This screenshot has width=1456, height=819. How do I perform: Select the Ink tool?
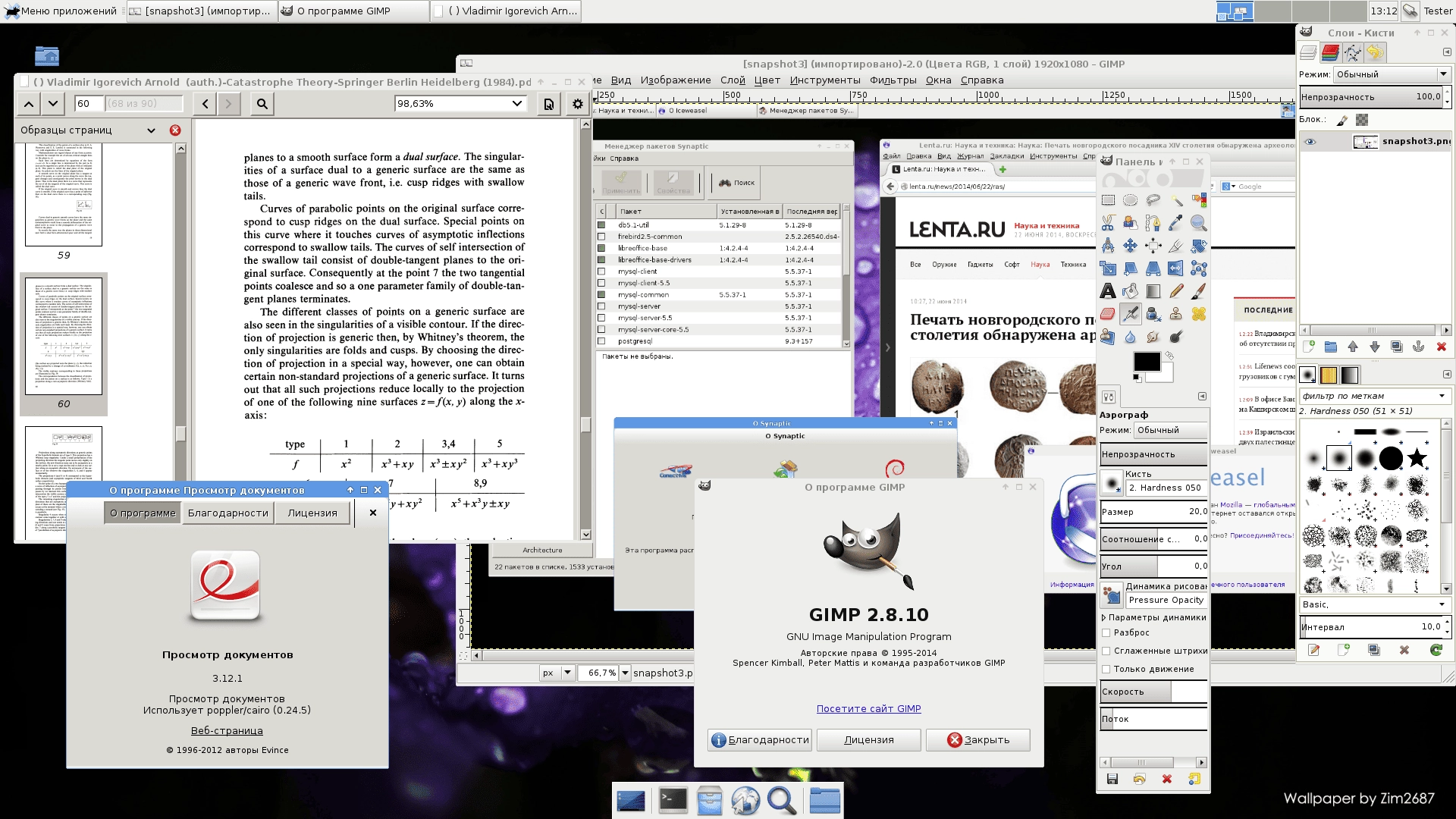(x=1153, y=314)
